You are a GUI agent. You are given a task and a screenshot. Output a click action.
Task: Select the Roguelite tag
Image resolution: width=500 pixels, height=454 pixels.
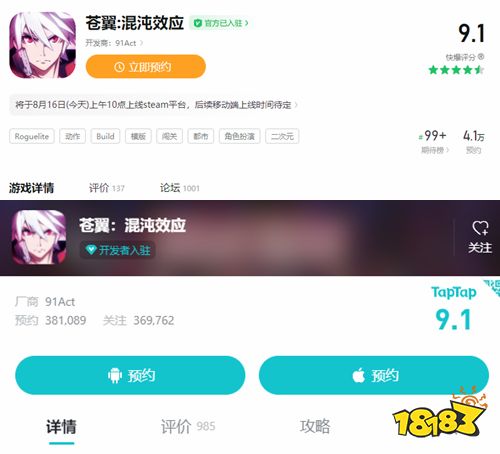pos(32,136)
